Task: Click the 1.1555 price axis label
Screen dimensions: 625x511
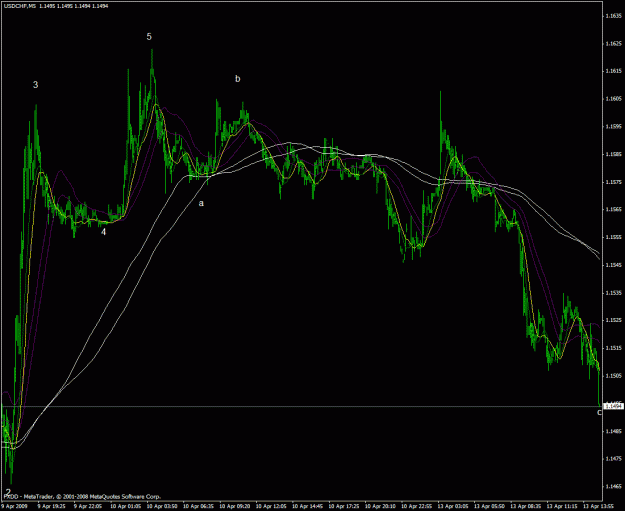Action: 613,238
